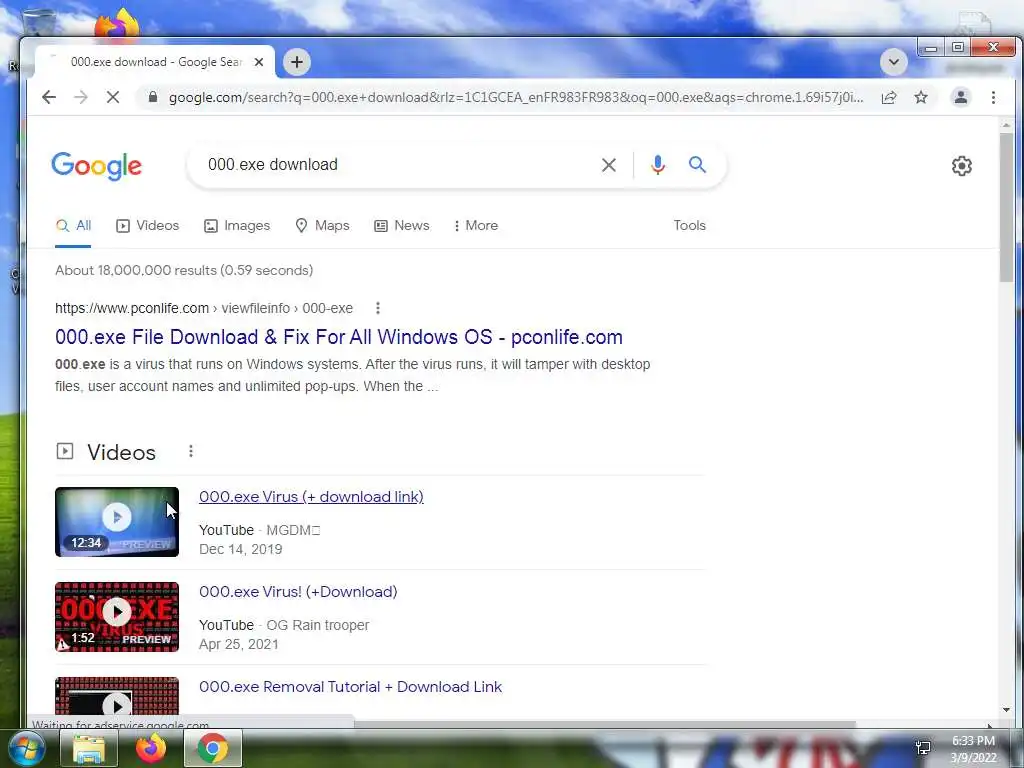This screenshot has height=768, width=1024.
Task: Stop page loading with the X button
Action: click(113, 97)
